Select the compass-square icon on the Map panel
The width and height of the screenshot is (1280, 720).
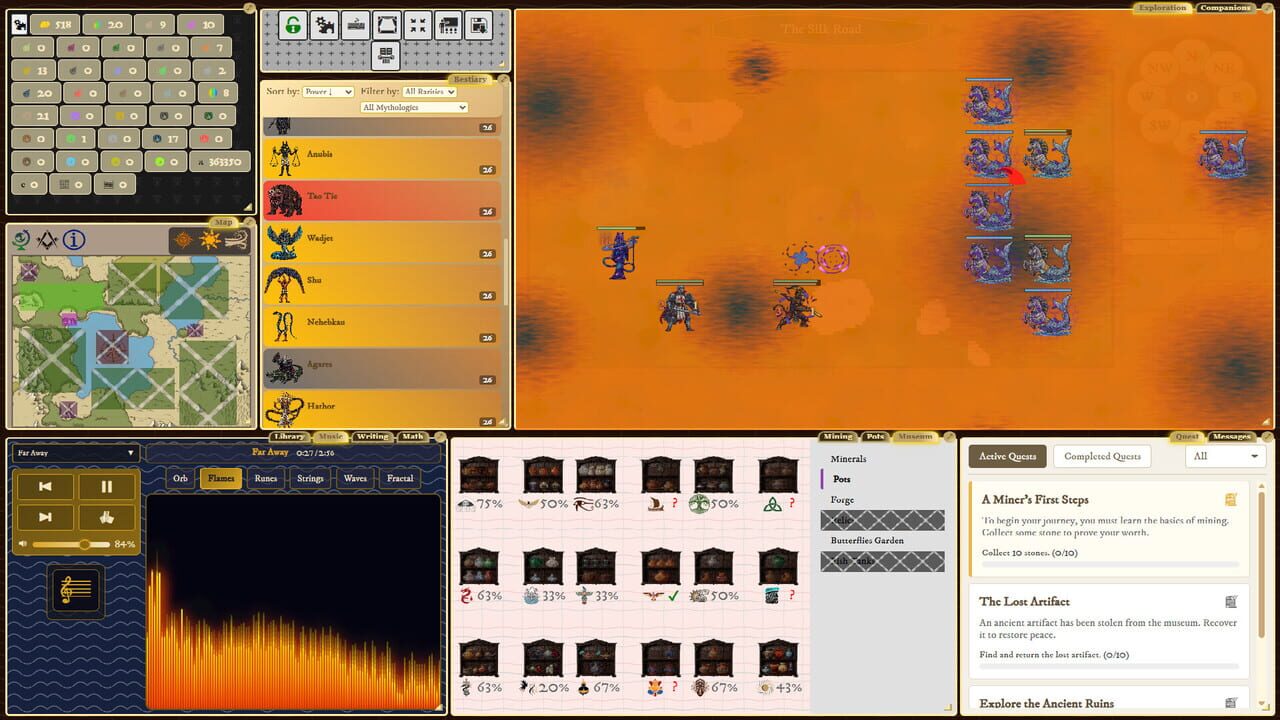[x=46, y=240]
